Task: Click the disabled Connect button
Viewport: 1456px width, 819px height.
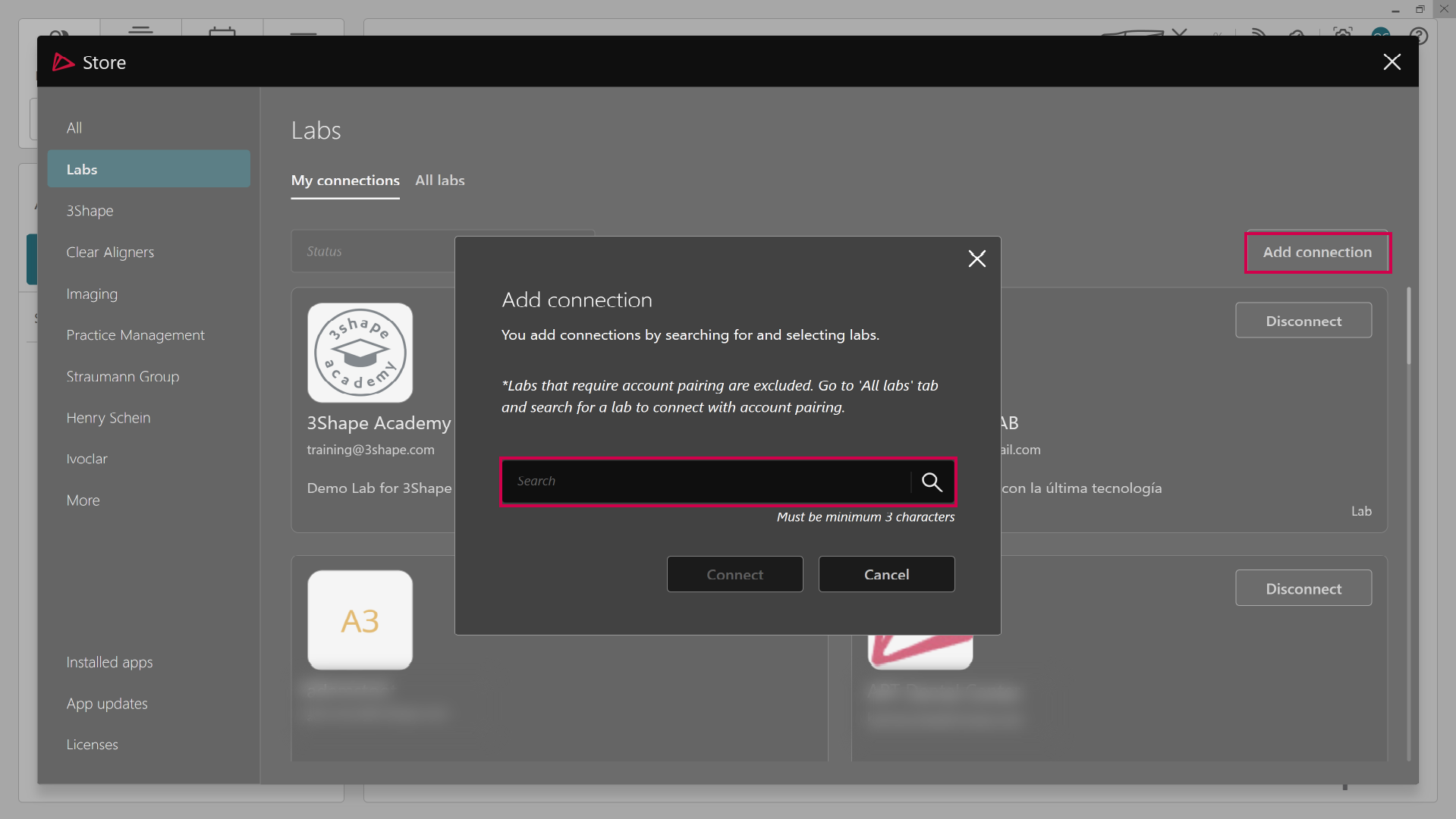Action: (734, 574)
